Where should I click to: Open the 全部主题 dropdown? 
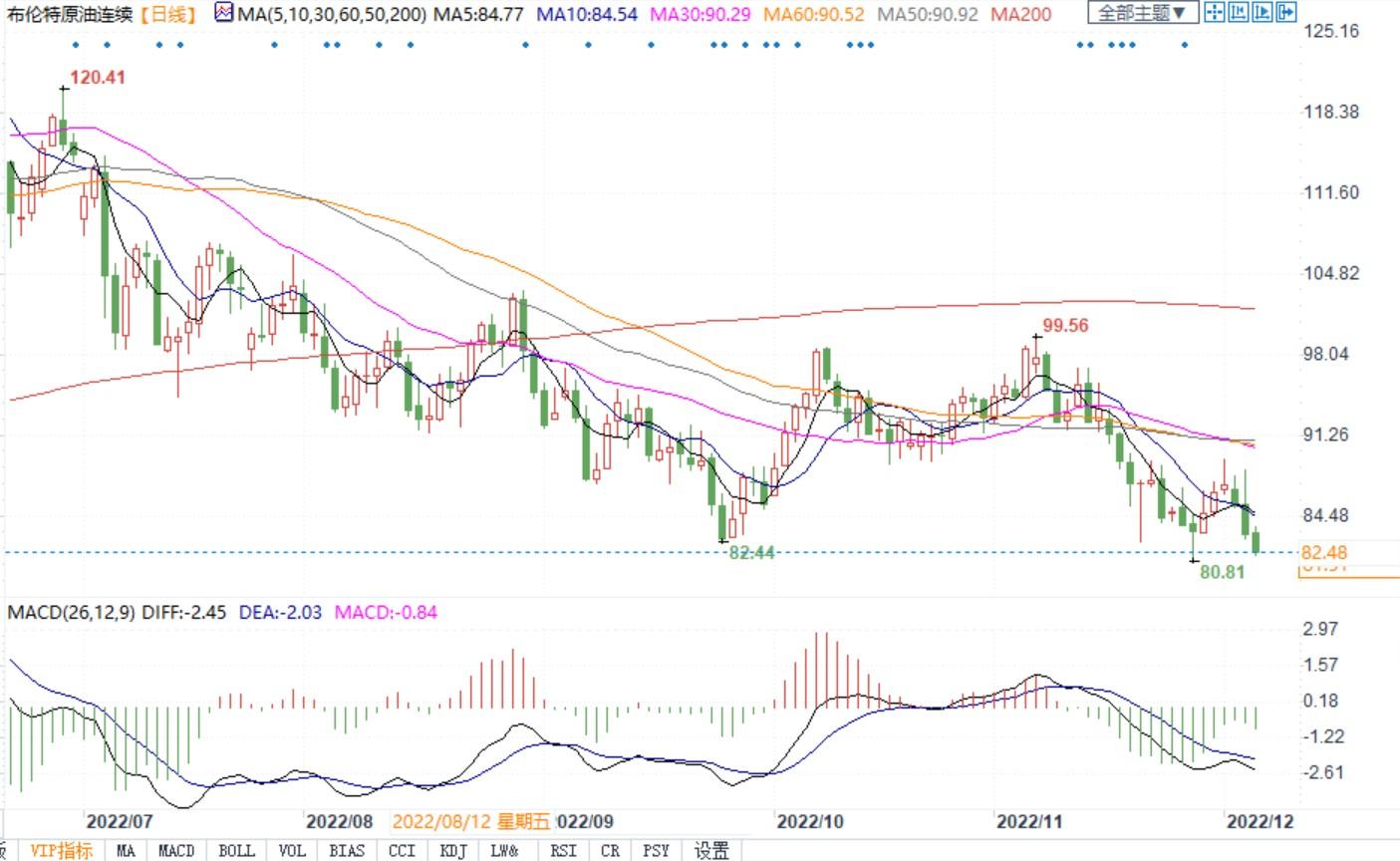[1142, 13]
